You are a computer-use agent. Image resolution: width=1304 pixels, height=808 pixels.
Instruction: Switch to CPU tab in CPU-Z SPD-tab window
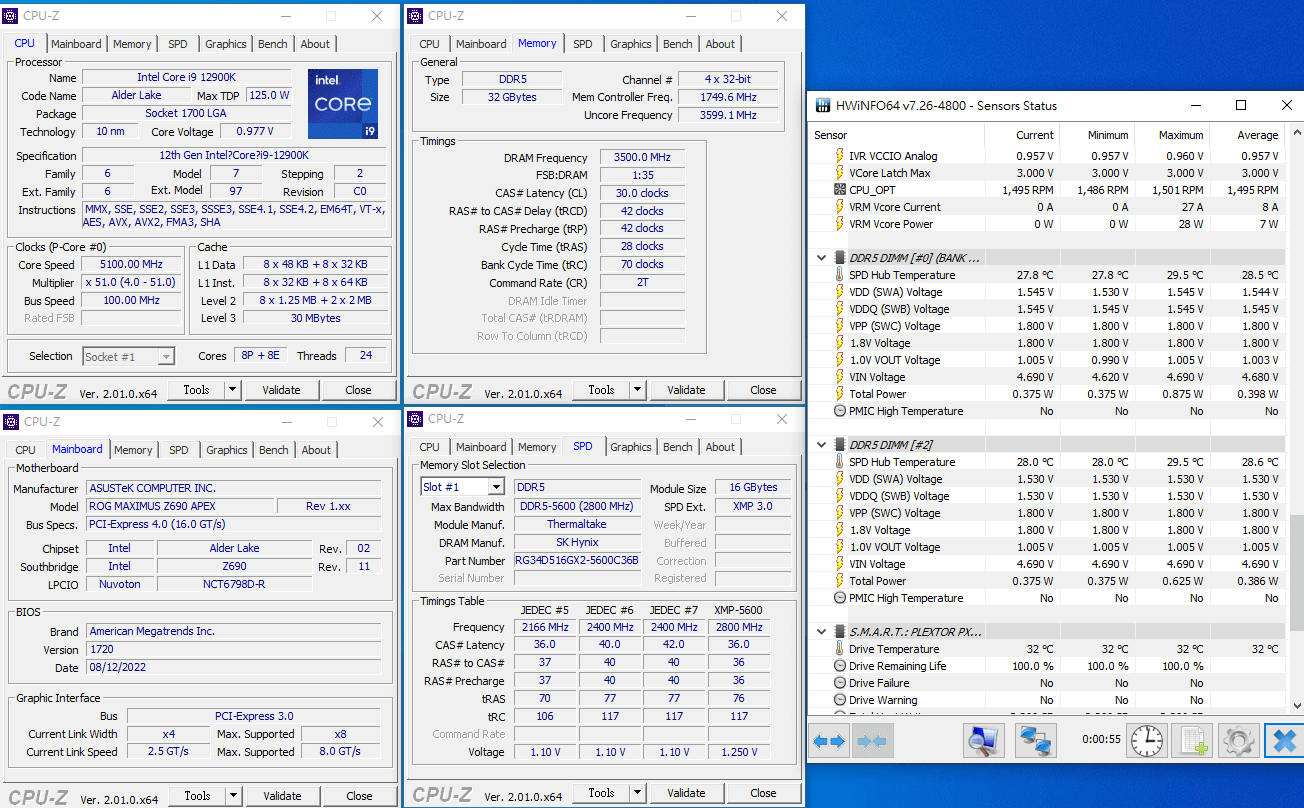429,447
